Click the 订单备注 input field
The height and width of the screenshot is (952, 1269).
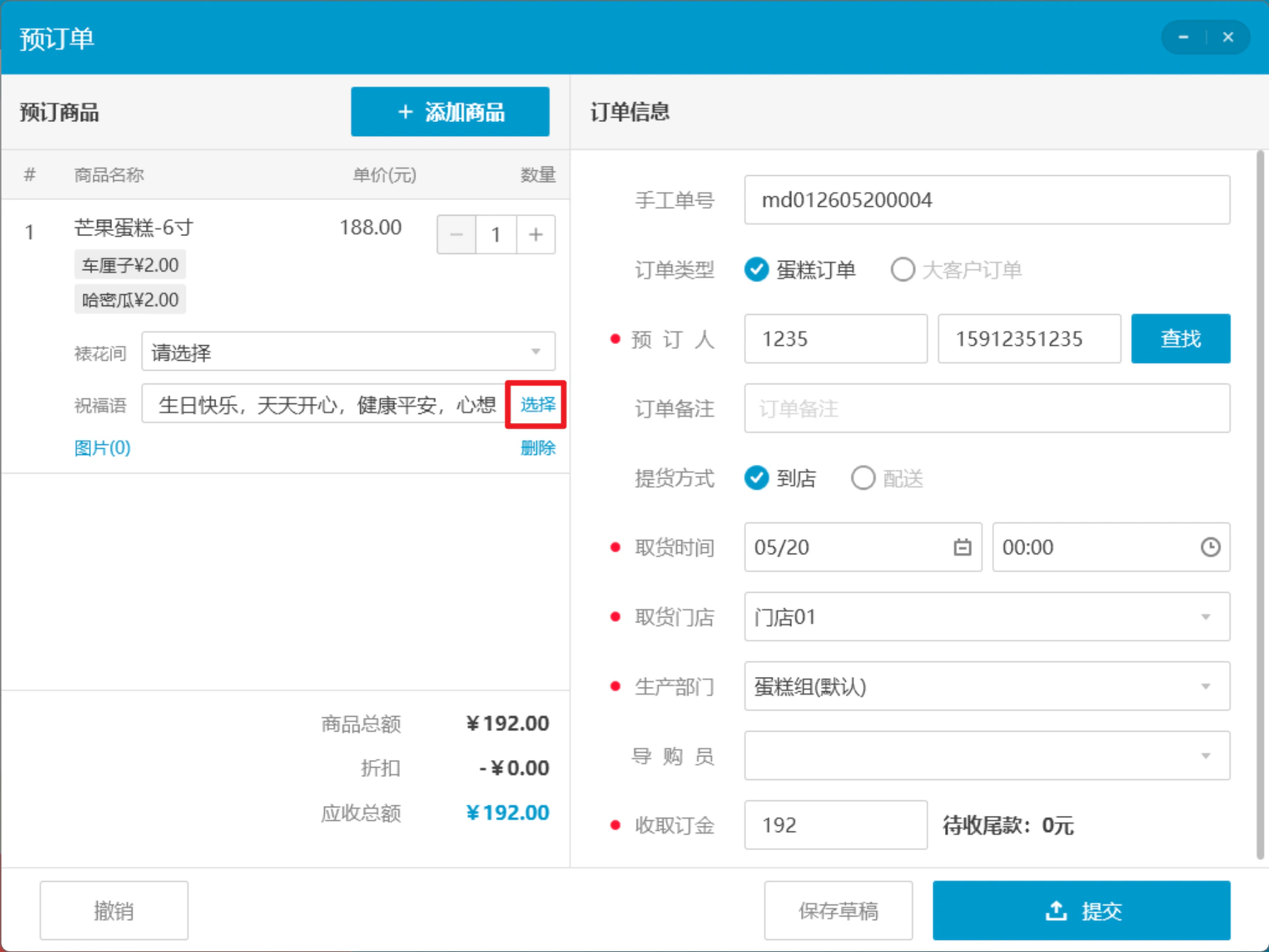(x=987, y=408)
